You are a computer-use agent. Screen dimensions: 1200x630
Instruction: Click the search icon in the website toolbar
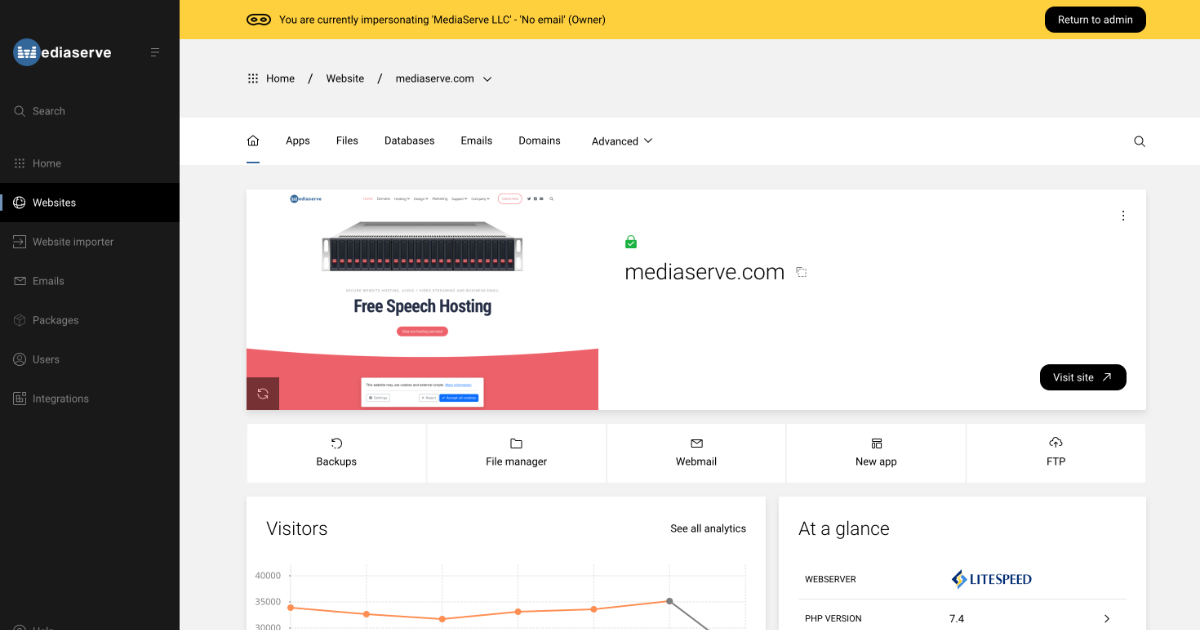tap(1139, 141)
